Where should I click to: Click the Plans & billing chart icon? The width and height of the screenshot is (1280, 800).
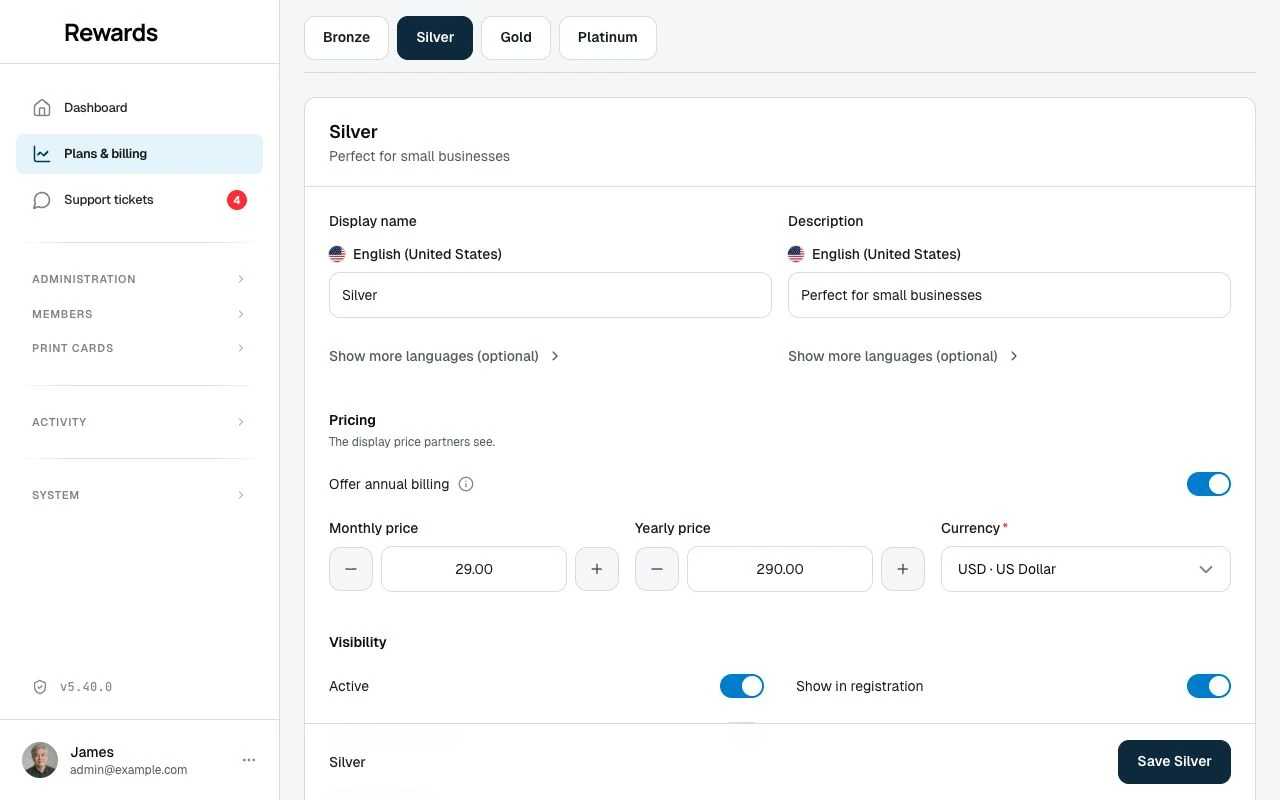(x=41, y=154)
